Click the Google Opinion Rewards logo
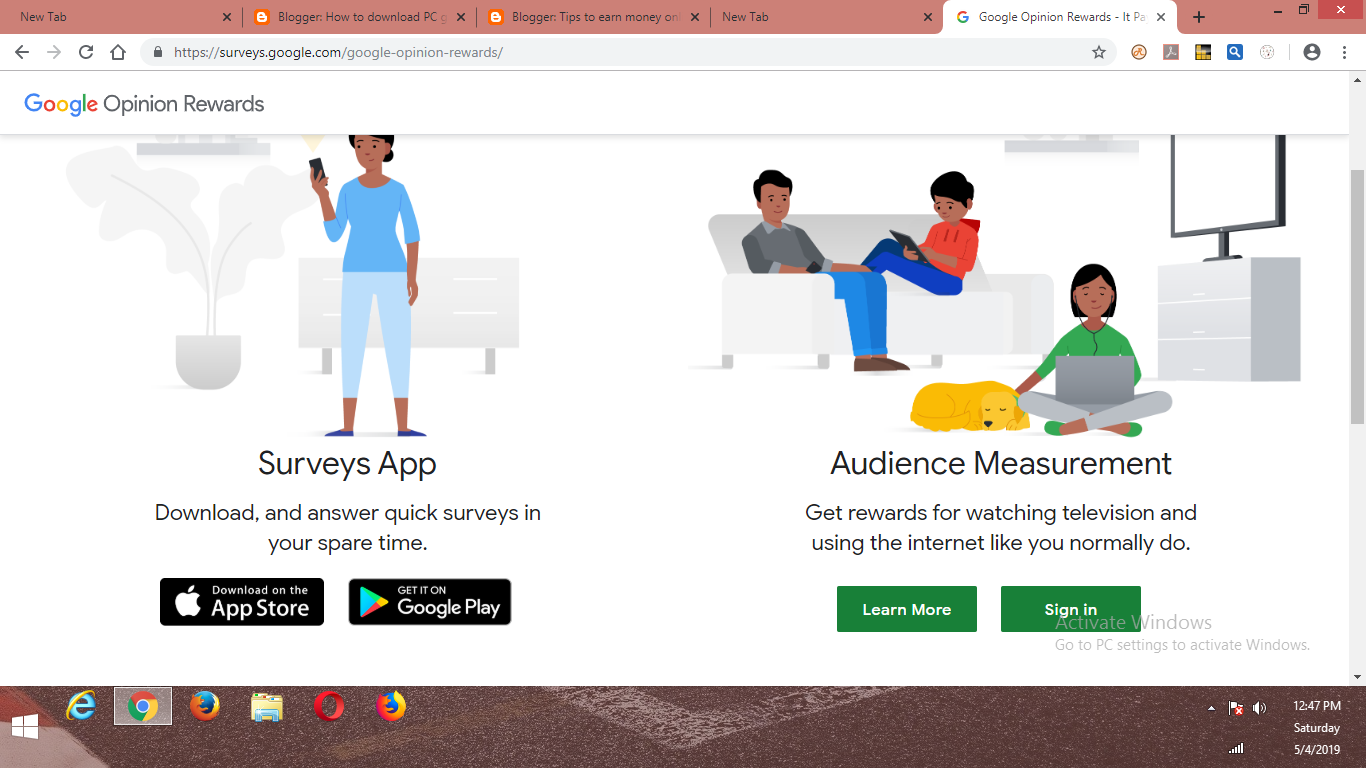The height and width of the screenshot is (768, 1366). (x=144, y=104)
